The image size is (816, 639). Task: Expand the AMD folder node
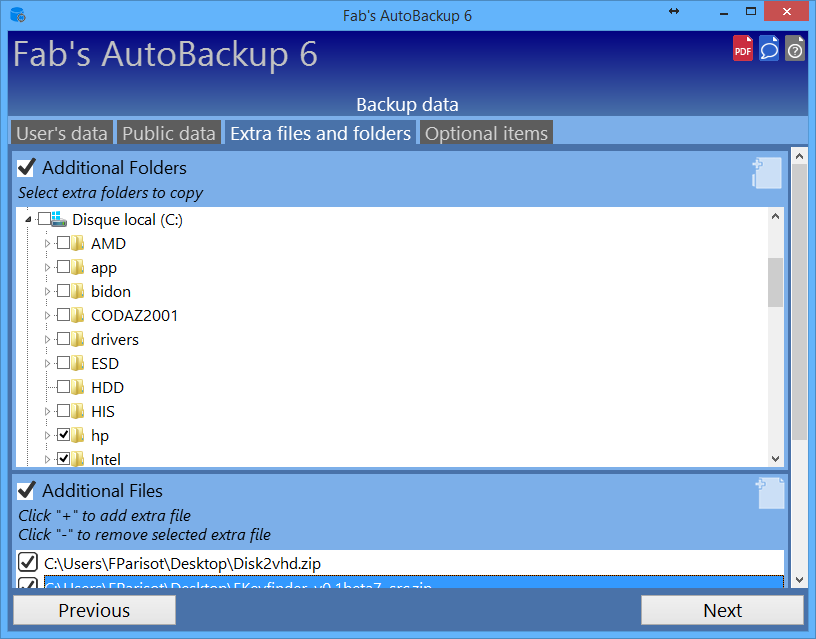pyautogui.click(x=47, y=244)
